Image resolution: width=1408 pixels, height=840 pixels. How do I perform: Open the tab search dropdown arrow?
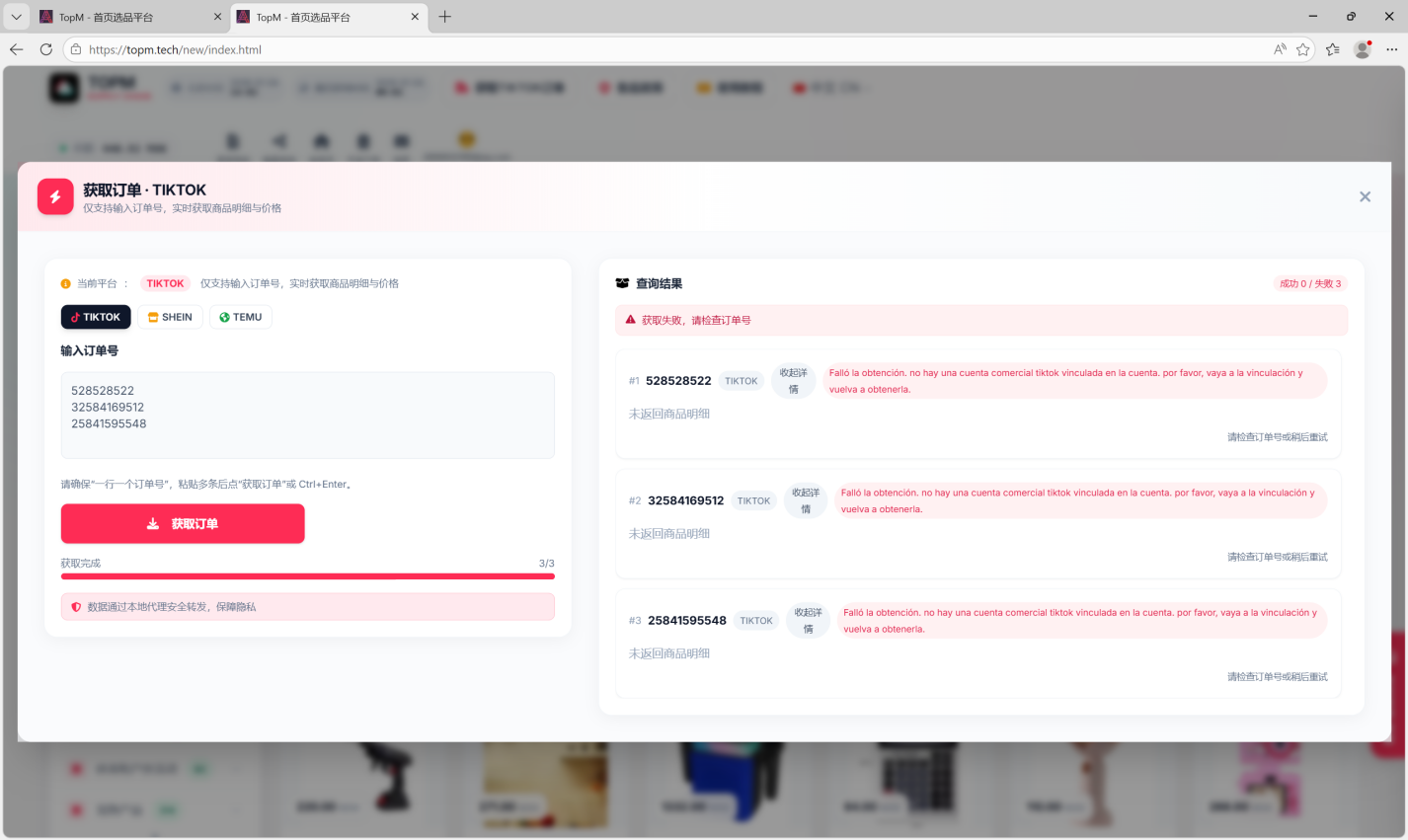[16, 17]
